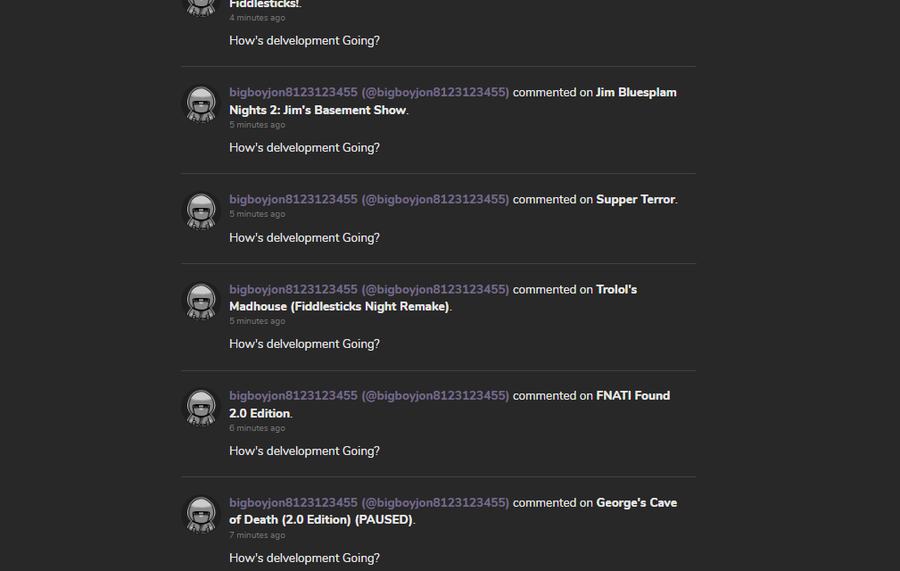Open the FNATI Found 2.0 Edition link
The image size is (900, 571).
[x=449, y=405]
